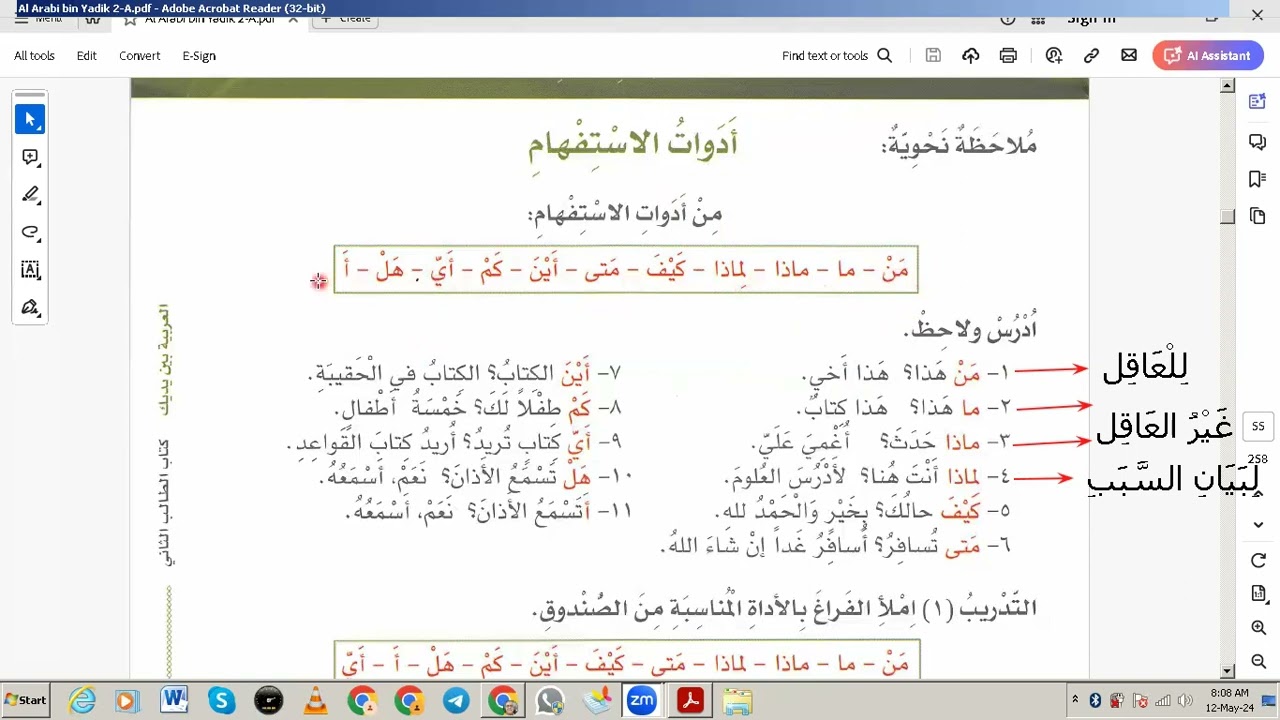Screen dimensions: 1280x720
Task: Select the Highlight text tool
Action: 30,194
